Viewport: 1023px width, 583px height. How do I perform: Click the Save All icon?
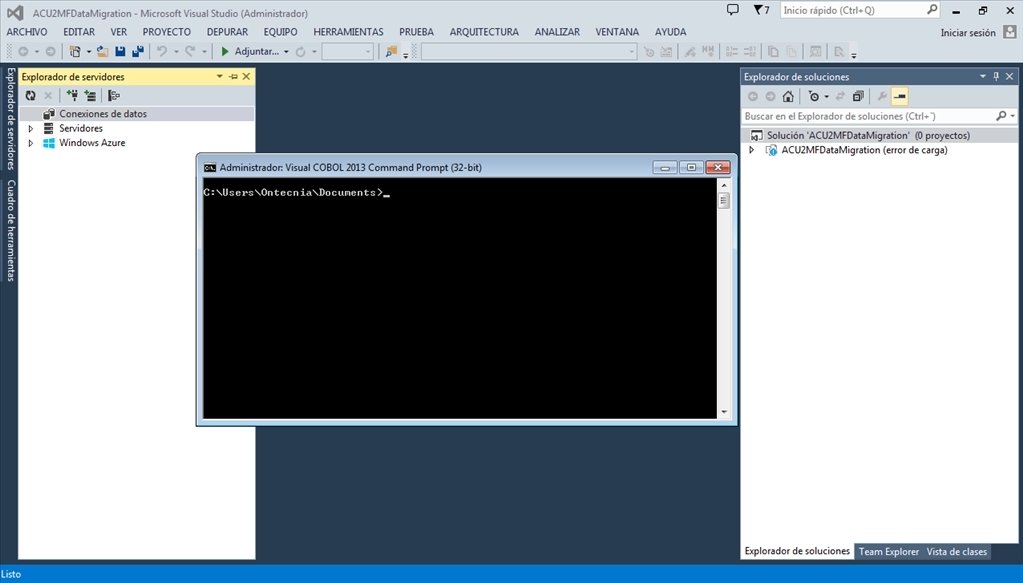[x=138, y=52]
